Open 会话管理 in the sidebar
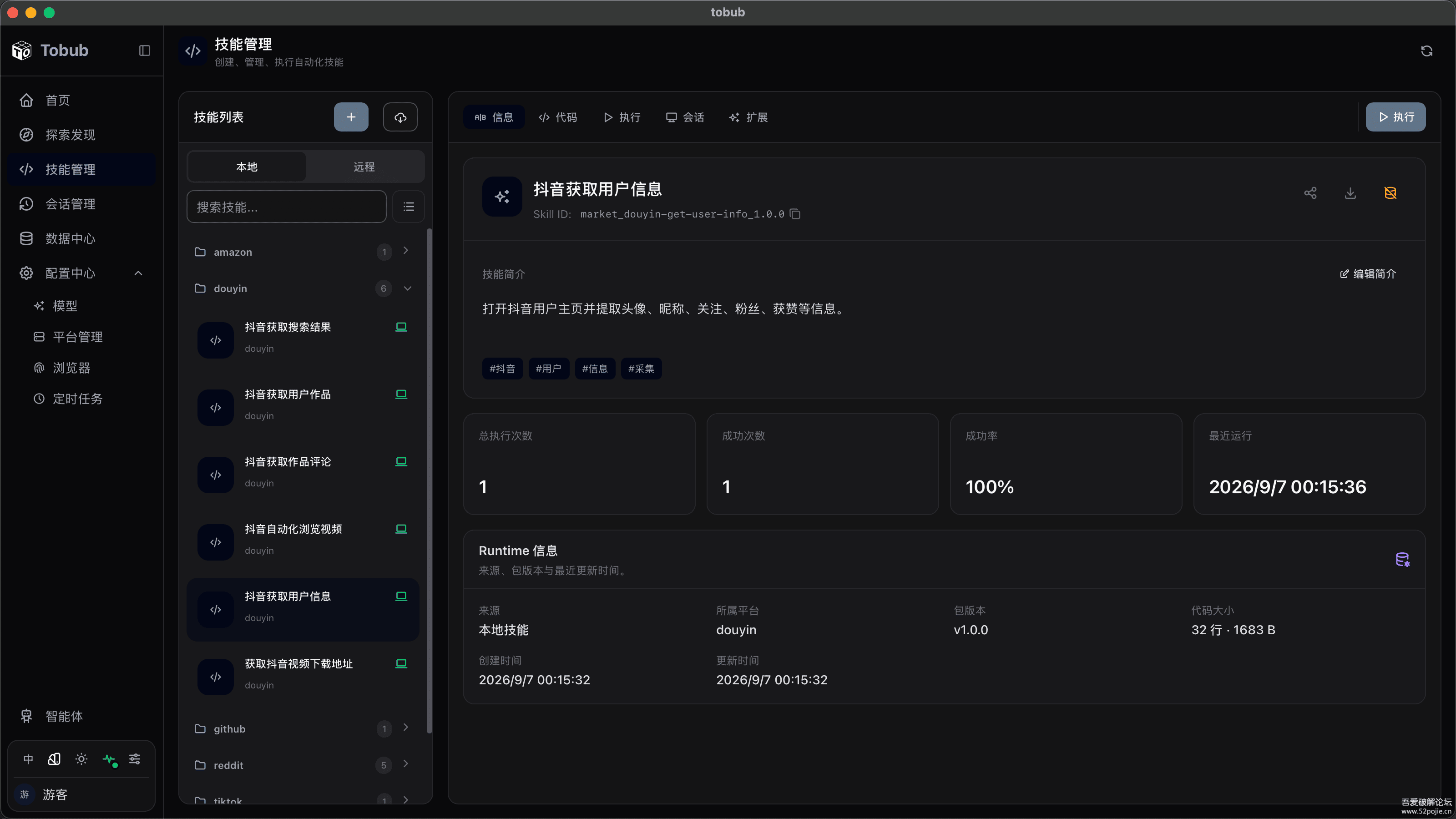 (x=82, y=204)
